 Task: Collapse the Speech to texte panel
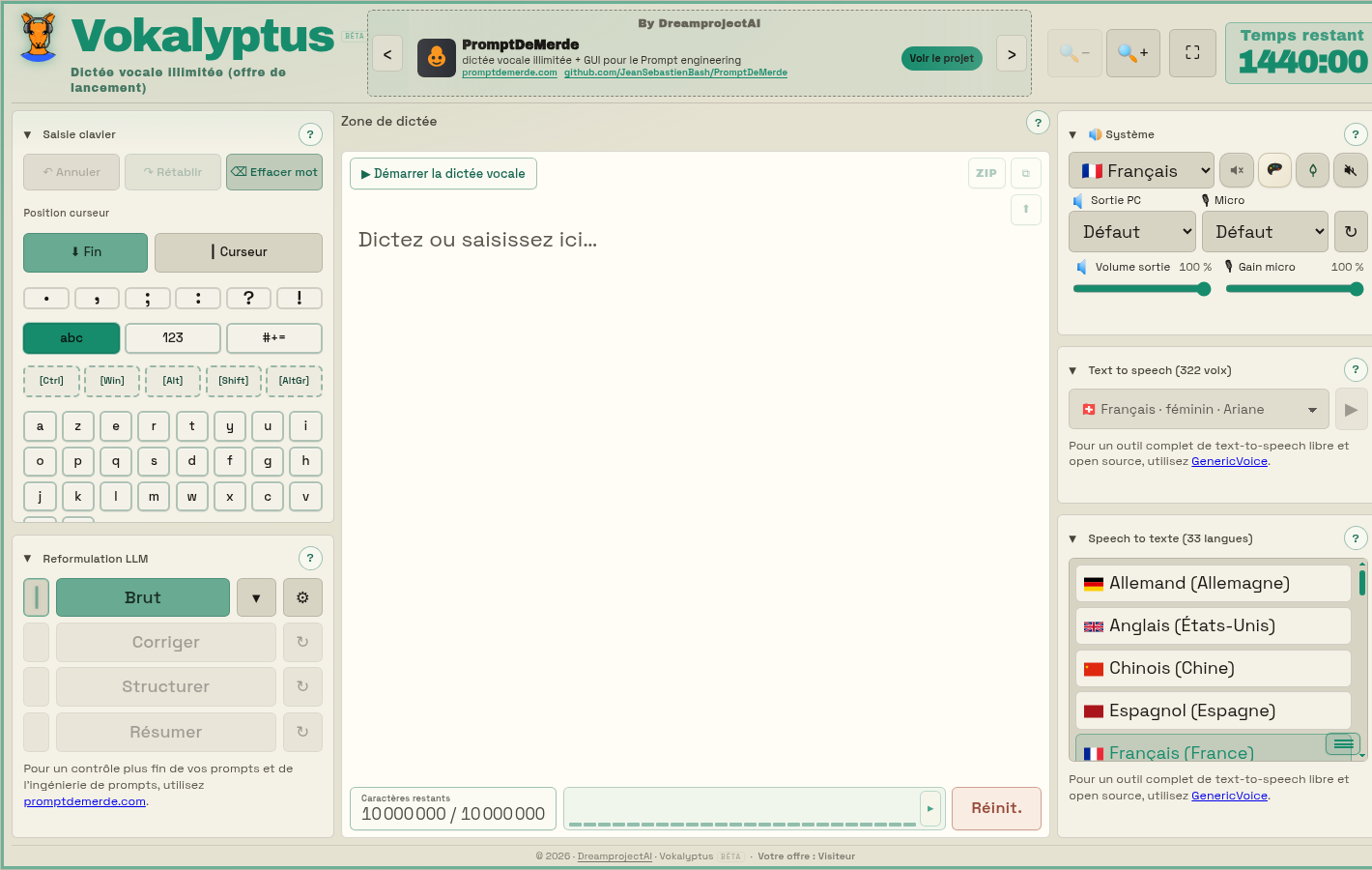point(1072,538)
